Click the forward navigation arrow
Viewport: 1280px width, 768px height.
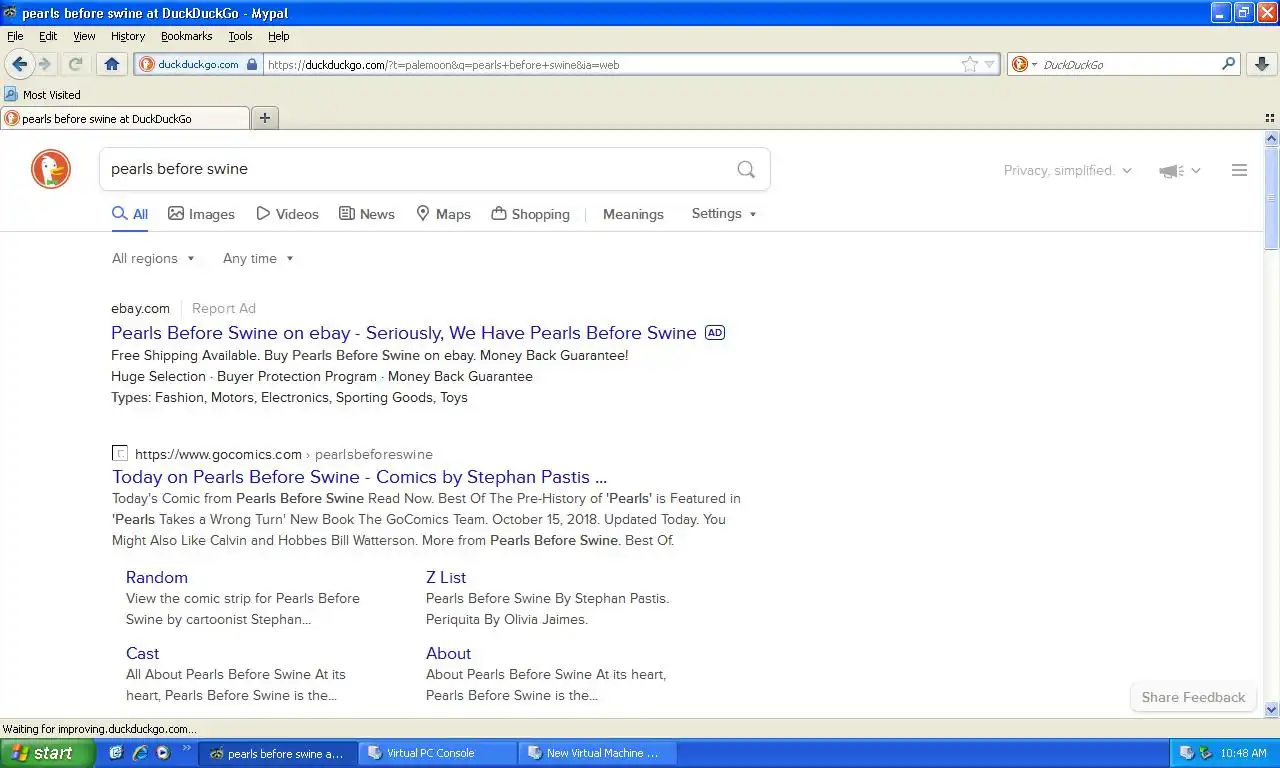point(46,64)
